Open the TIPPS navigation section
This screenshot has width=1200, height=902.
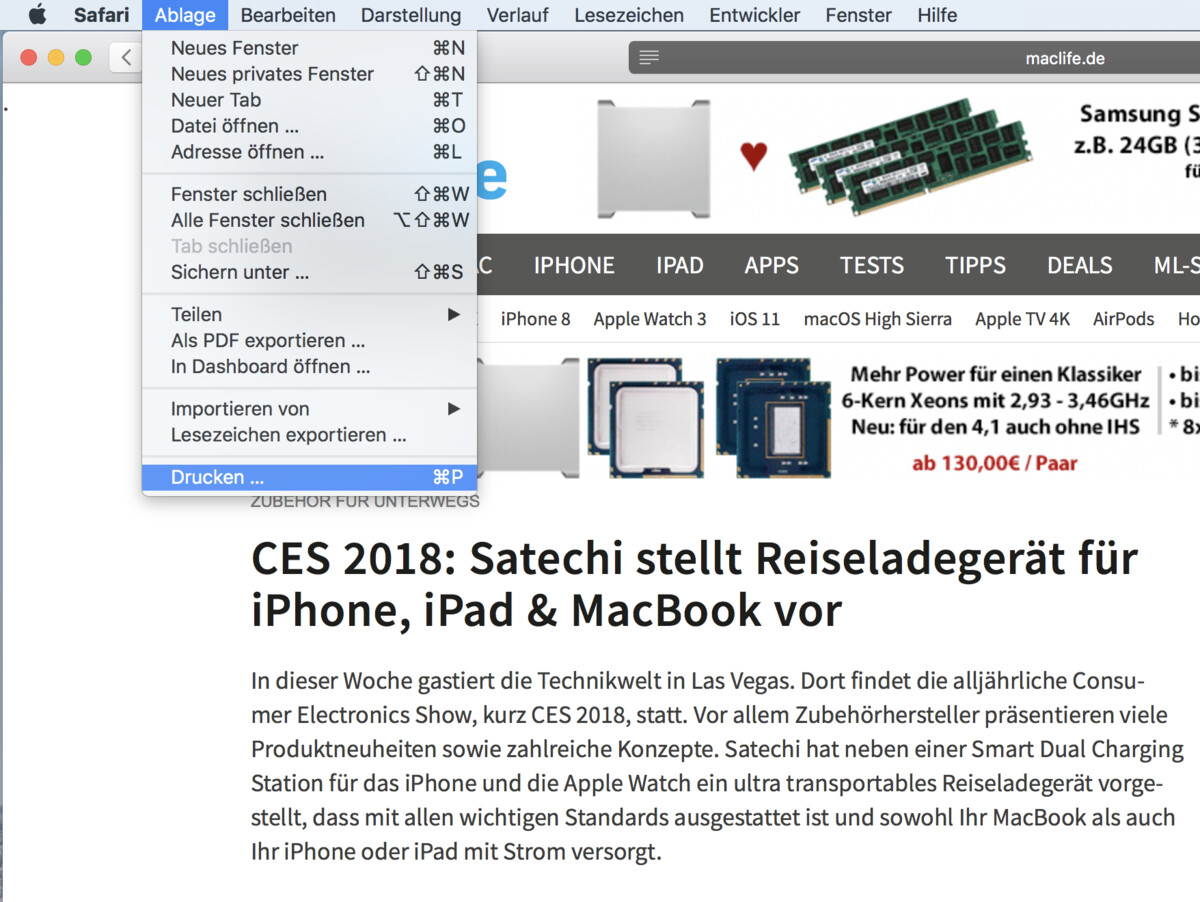tap(976, 265)
